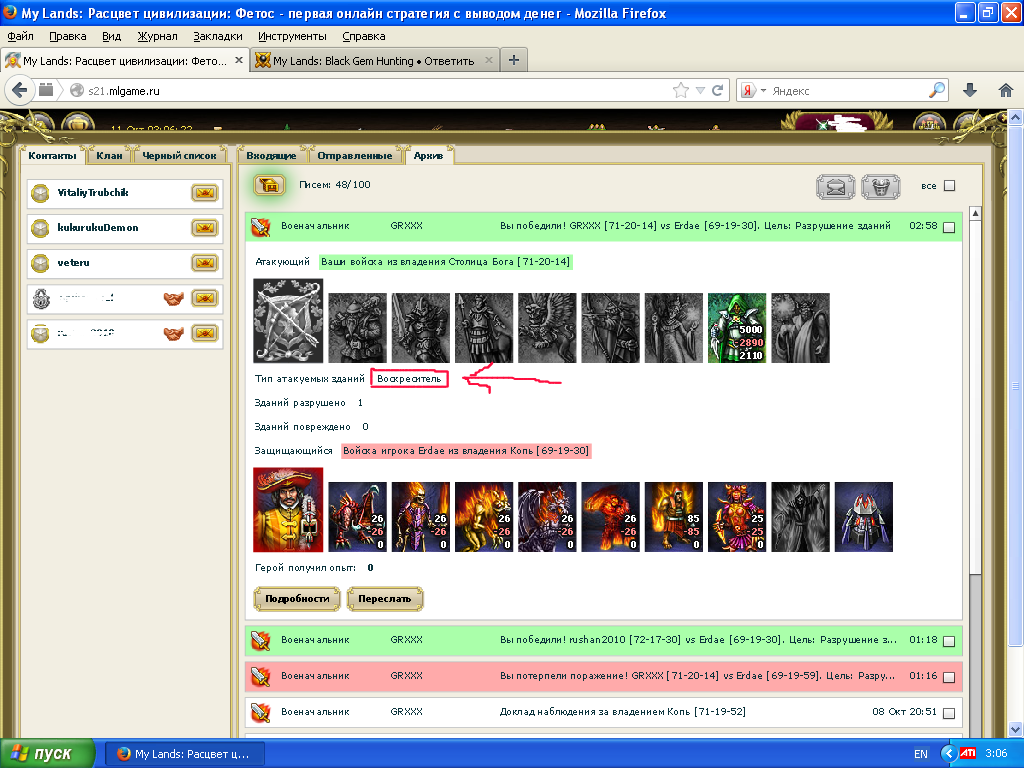Click the handshake icon next to SpikePavel
Screen dimensions: 1024x768
(174, 298)
